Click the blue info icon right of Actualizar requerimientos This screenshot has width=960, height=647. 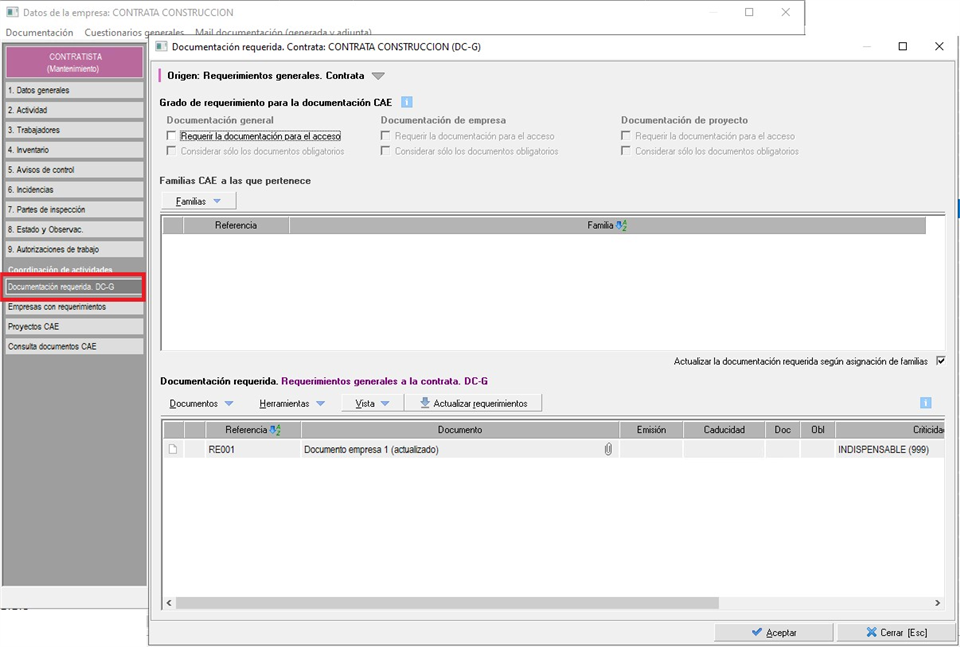[925, 403]
